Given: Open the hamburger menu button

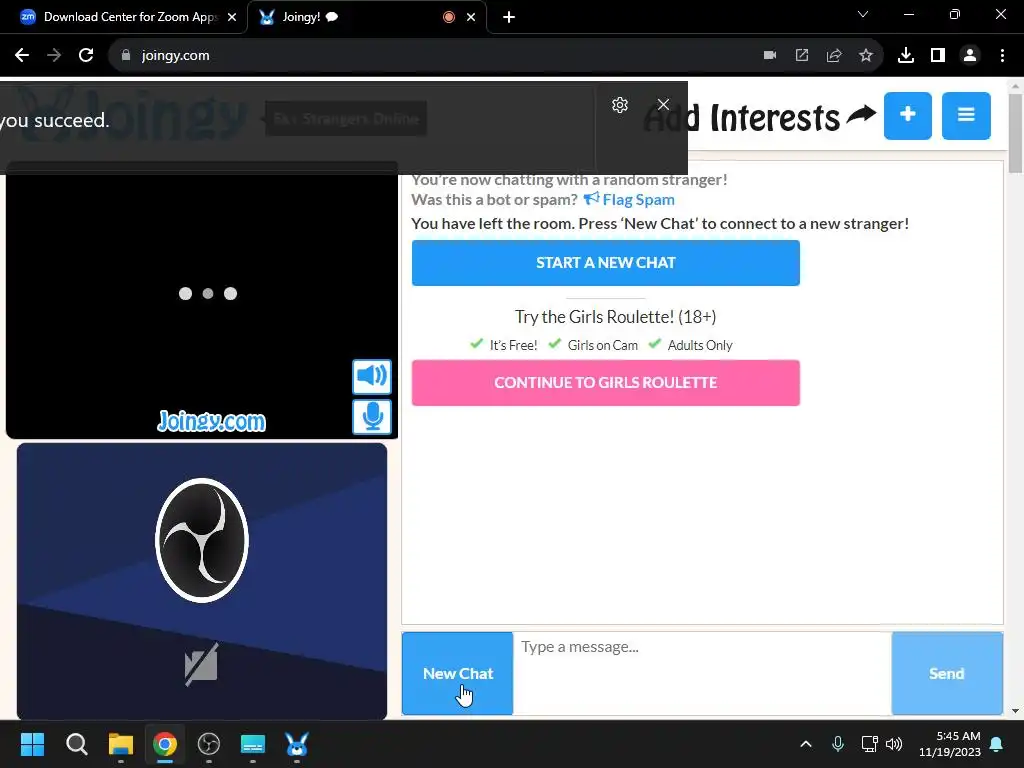Looking at the screenshot, I should 966,116.
